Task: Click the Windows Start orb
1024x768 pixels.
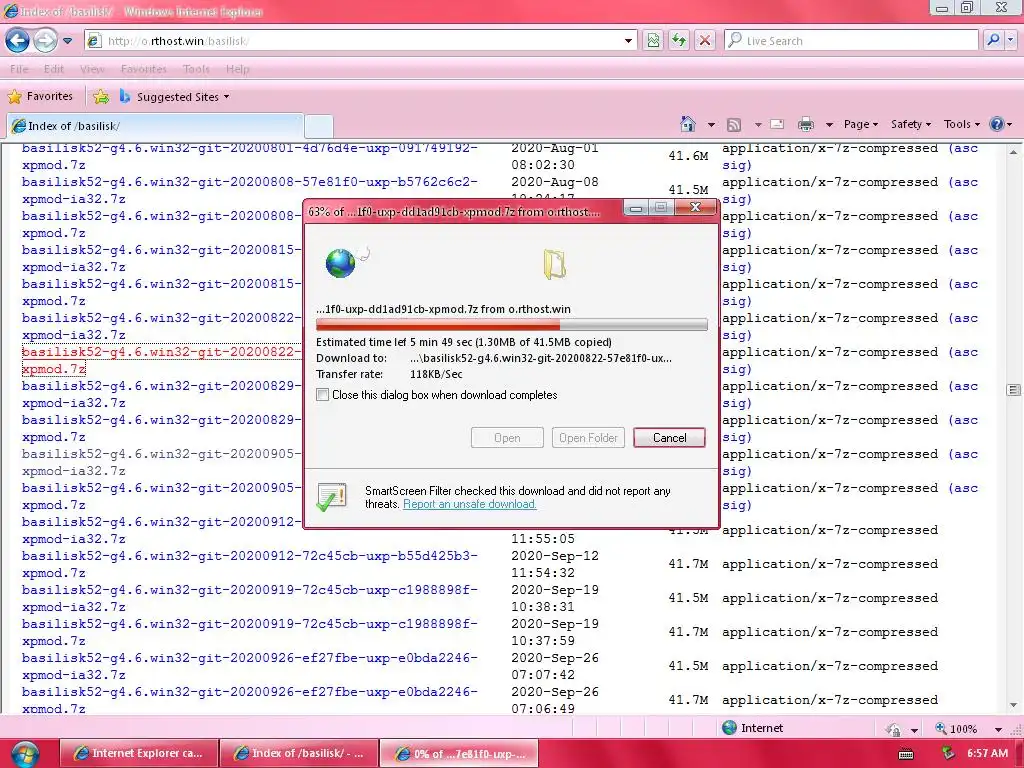Action: 24,754
